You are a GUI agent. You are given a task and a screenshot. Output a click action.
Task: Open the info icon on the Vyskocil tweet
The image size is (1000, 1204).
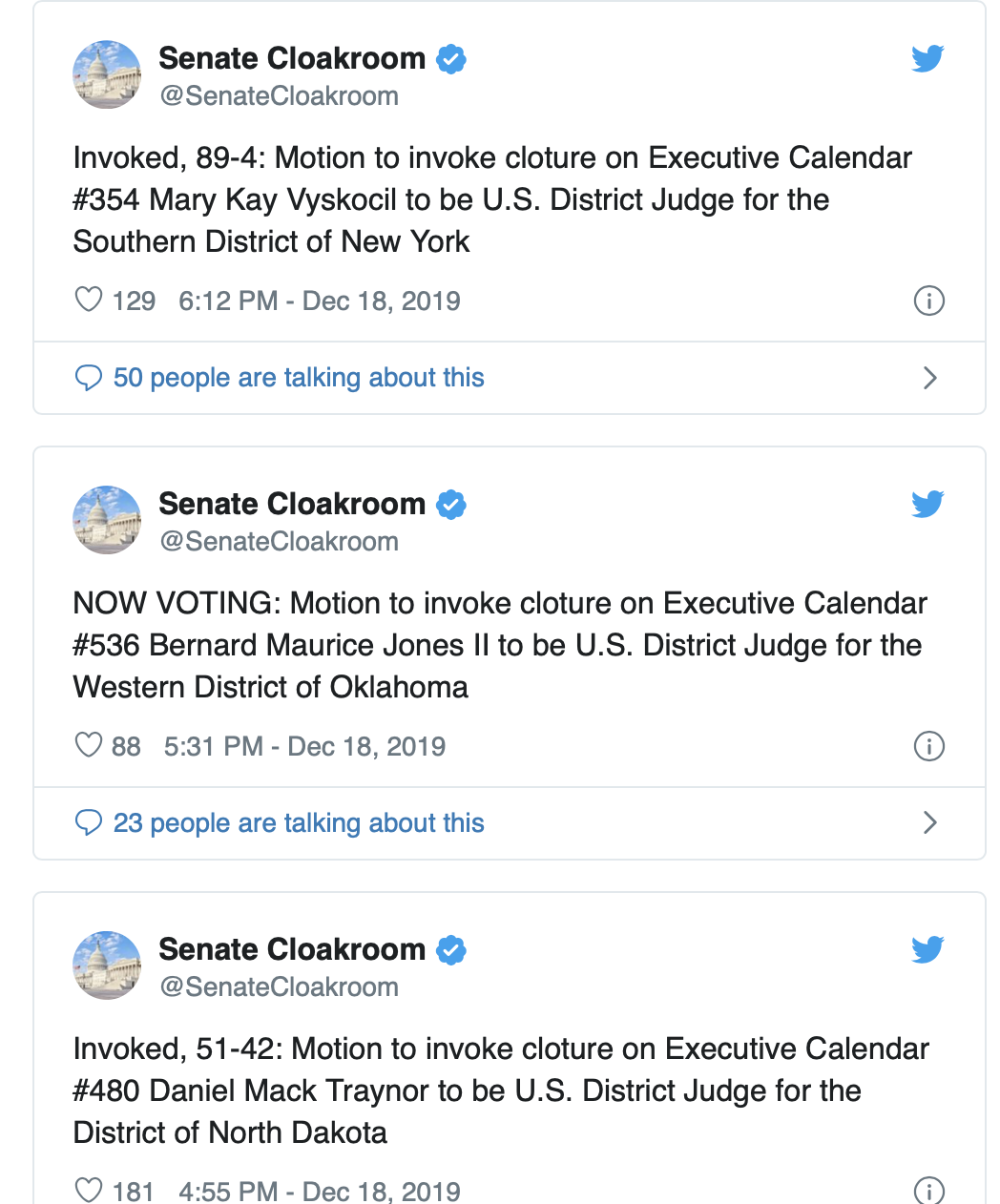tap(929, 301)
